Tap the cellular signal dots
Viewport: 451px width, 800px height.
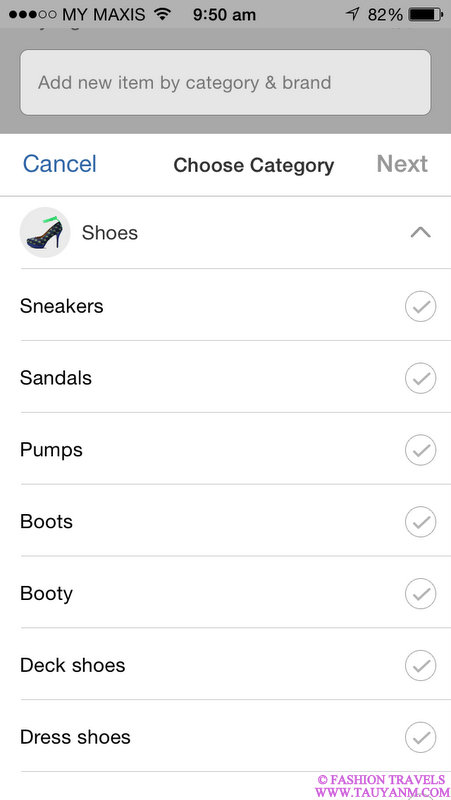click(x=33, y=15)
